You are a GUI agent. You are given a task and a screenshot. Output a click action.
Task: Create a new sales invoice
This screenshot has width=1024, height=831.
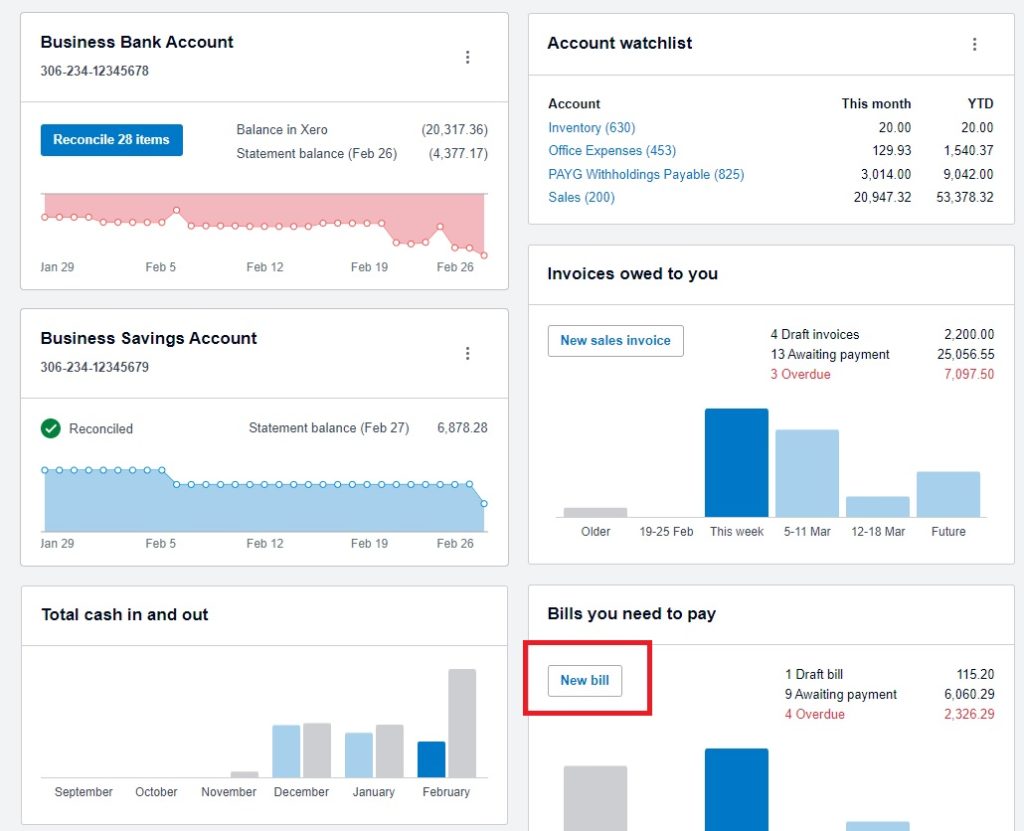pyautogui.click(x=615, y=340)
